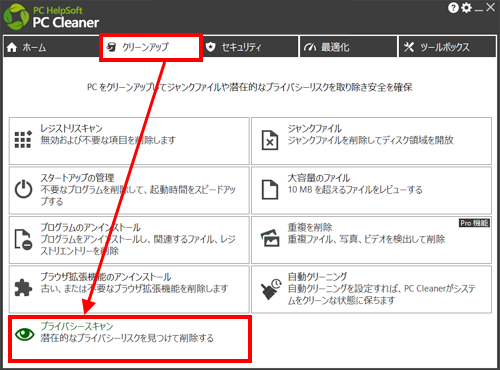Click the startup power icon
Viewport: 500px width, 370px height.
coord(24,189)
